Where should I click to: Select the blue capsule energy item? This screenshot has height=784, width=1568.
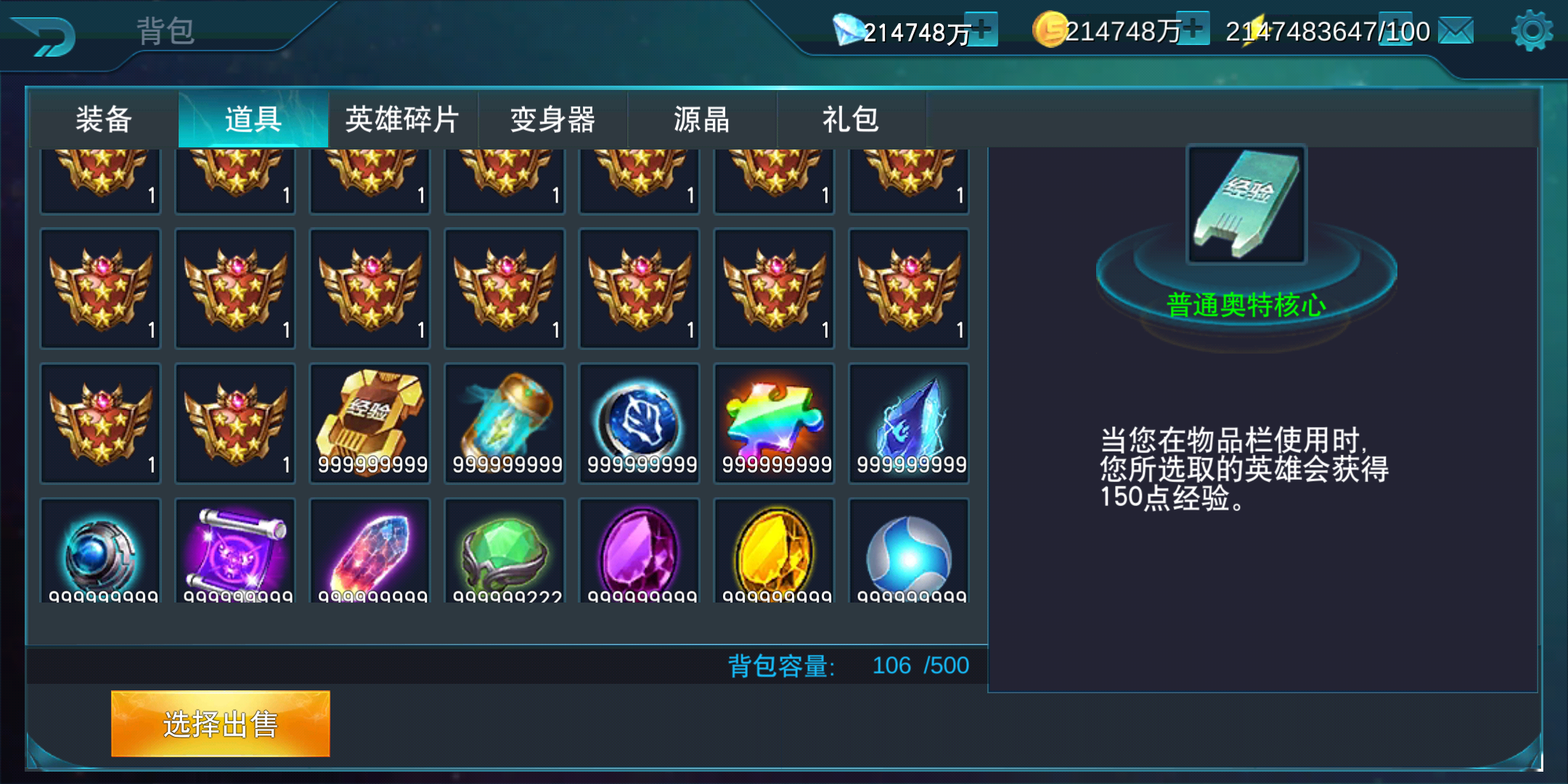coord(505,423)
